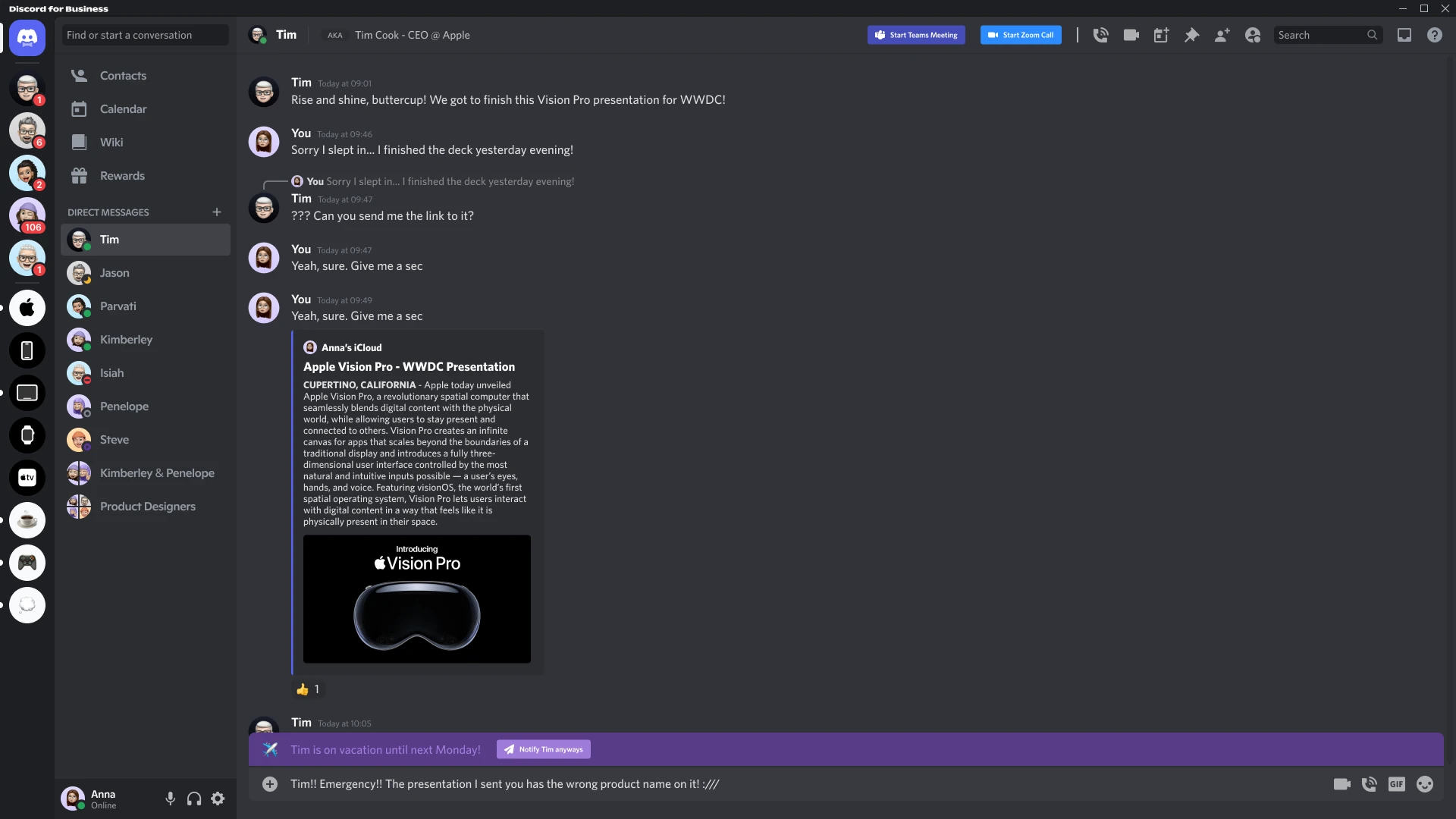
Task: Open Discord home icon in server list
Action: pos(27,37)
